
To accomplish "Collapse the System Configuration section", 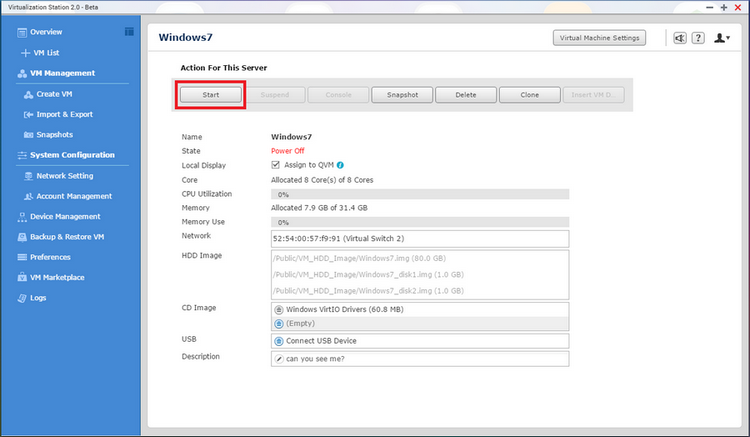I will 72,155.
